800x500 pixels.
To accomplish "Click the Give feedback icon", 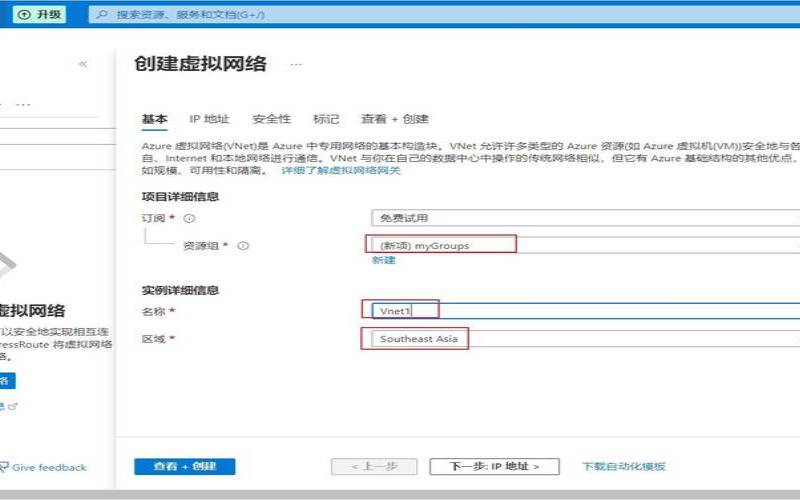I will click(5, 467).
